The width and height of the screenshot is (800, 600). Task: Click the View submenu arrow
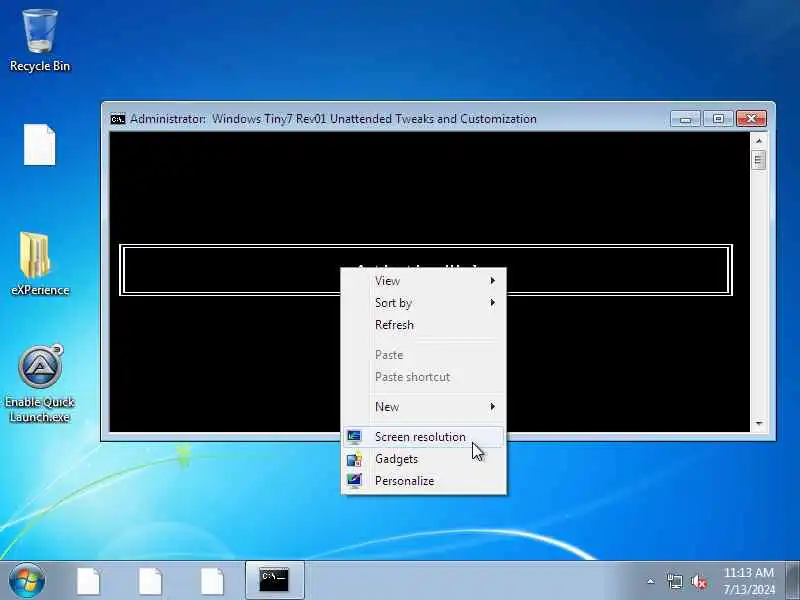492,281
